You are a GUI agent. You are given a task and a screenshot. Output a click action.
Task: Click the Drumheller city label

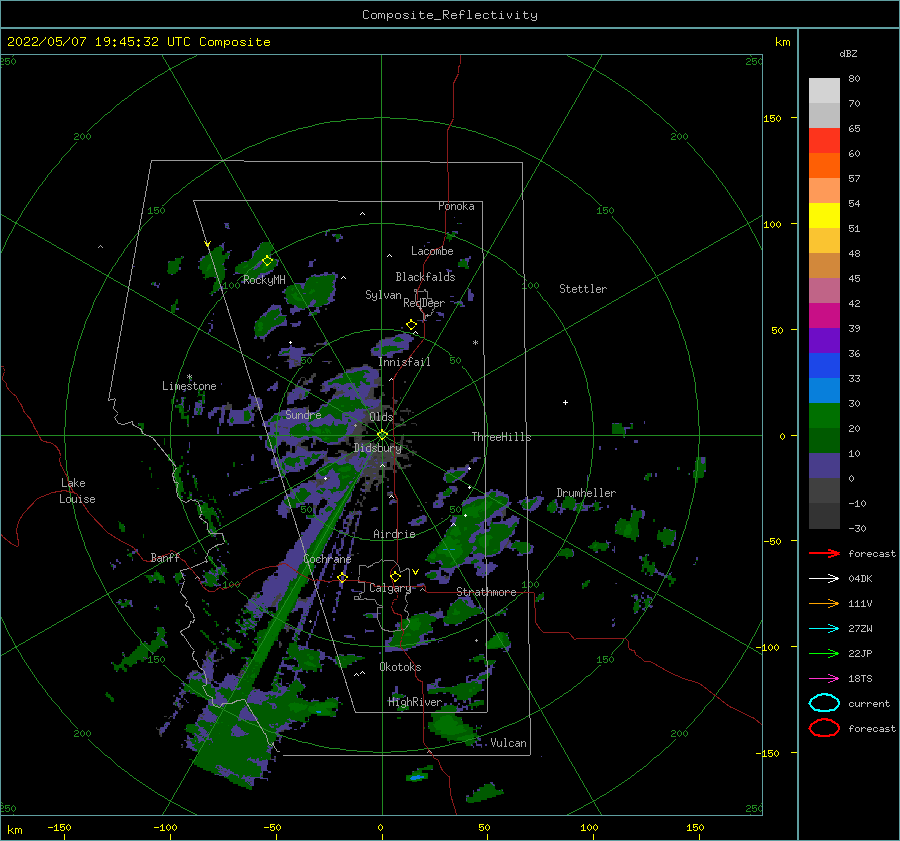click(586, 493)
